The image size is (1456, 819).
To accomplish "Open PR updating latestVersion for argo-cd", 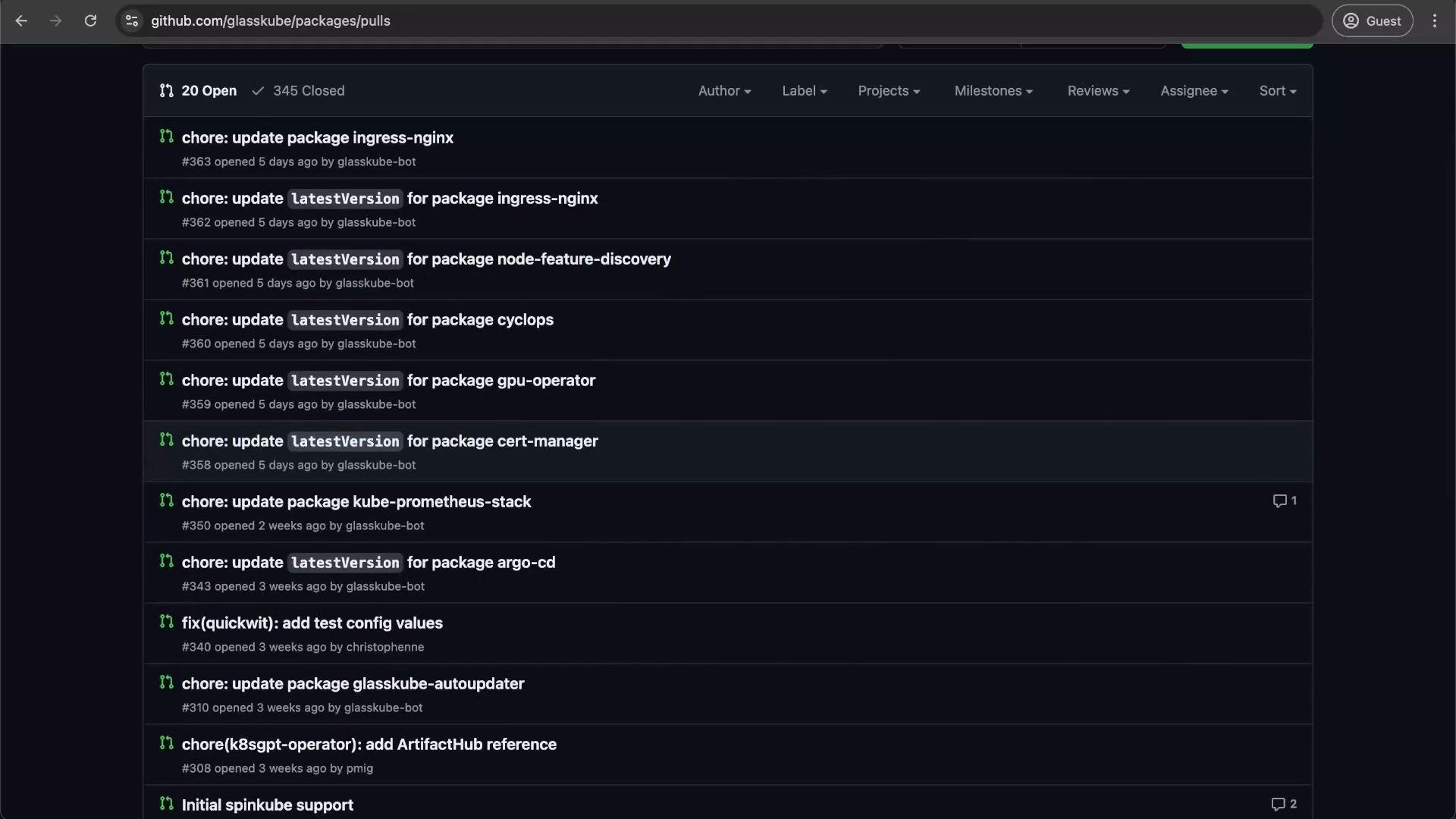I will [369, 562].
